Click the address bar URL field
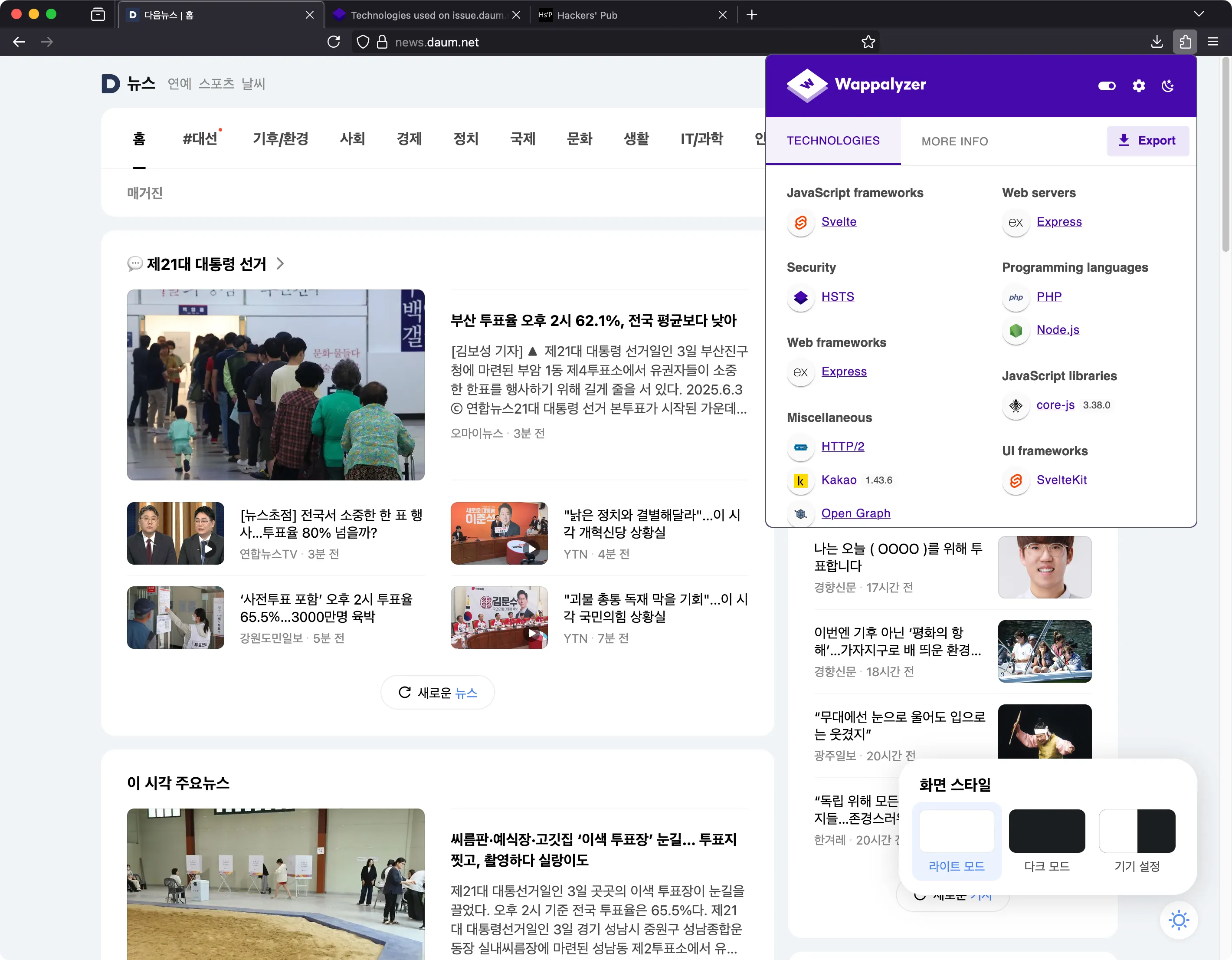The height and width of the screenshot is (960, 1232). point(615,42)
